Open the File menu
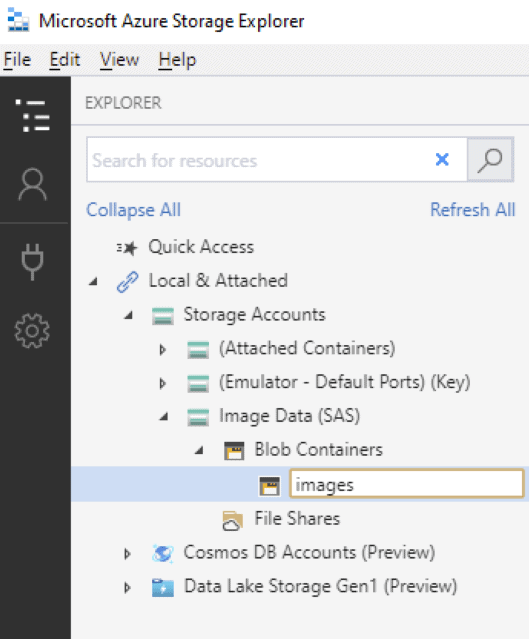529x639 pixels. [17, 60]
